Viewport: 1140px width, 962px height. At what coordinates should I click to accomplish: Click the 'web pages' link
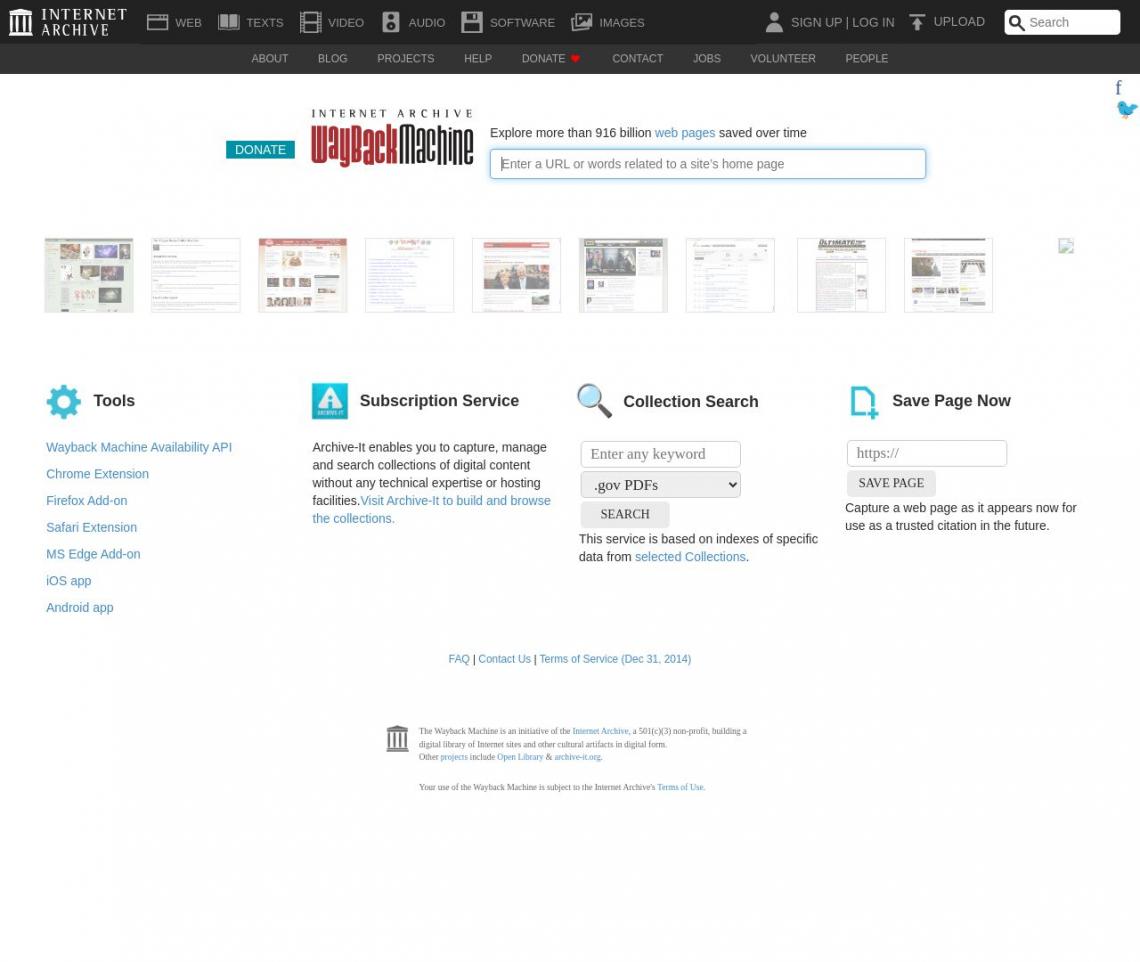(x=685, y=133)
